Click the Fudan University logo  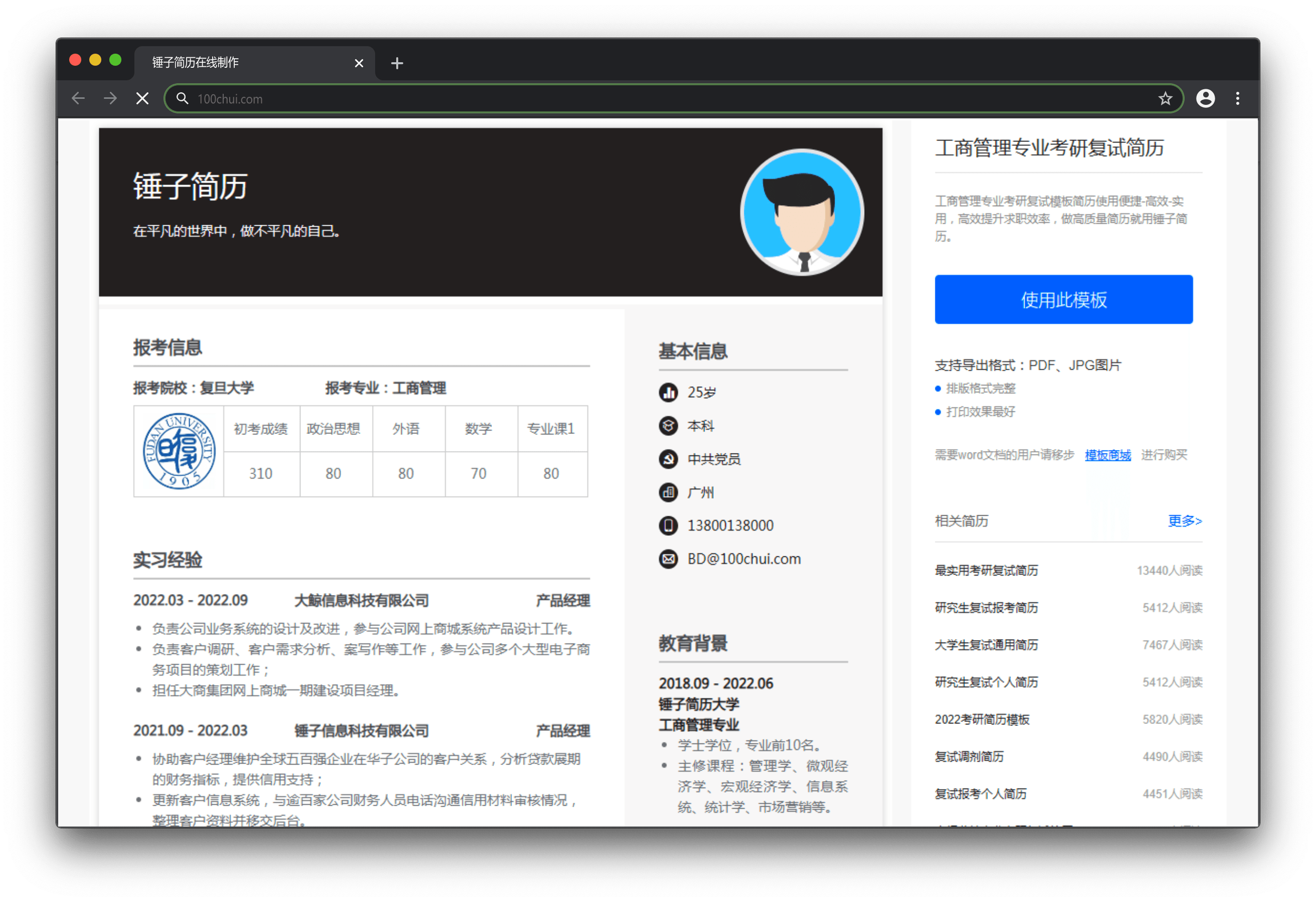point(179,451)
